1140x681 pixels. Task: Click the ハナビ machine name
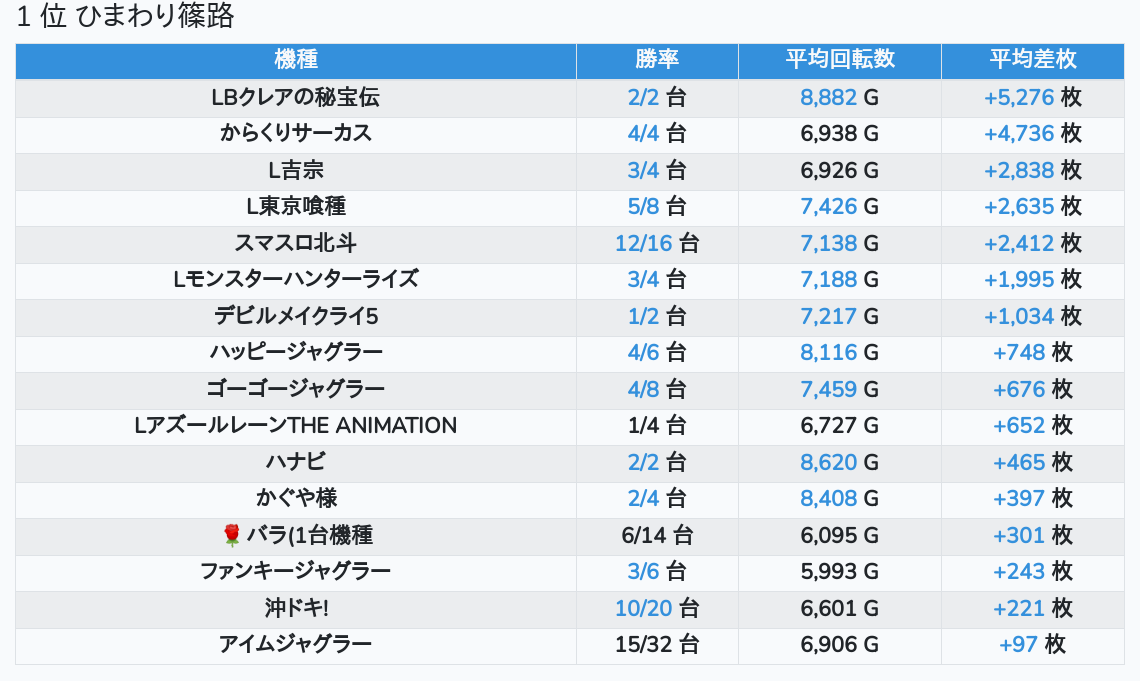295,462
